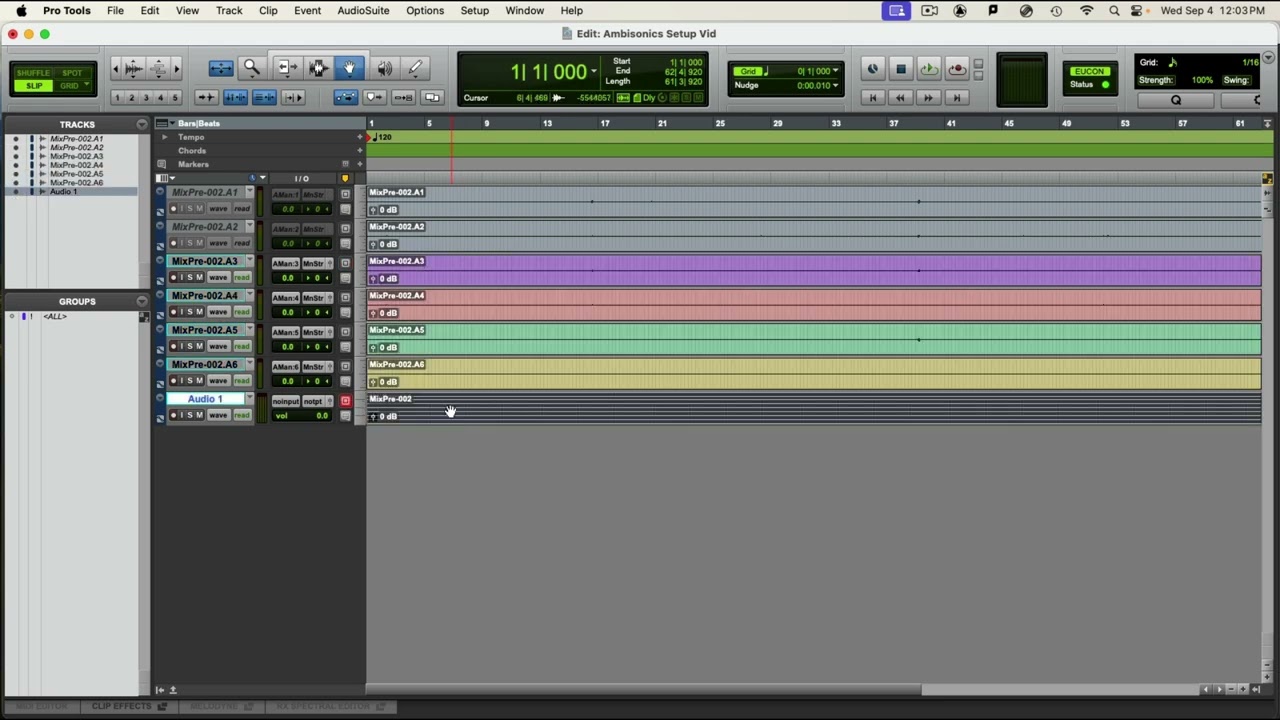Image resolution: width=1280 pixels, height=720 pixels.
Task: Open the Event menu
Action: [x=307, y=10]
